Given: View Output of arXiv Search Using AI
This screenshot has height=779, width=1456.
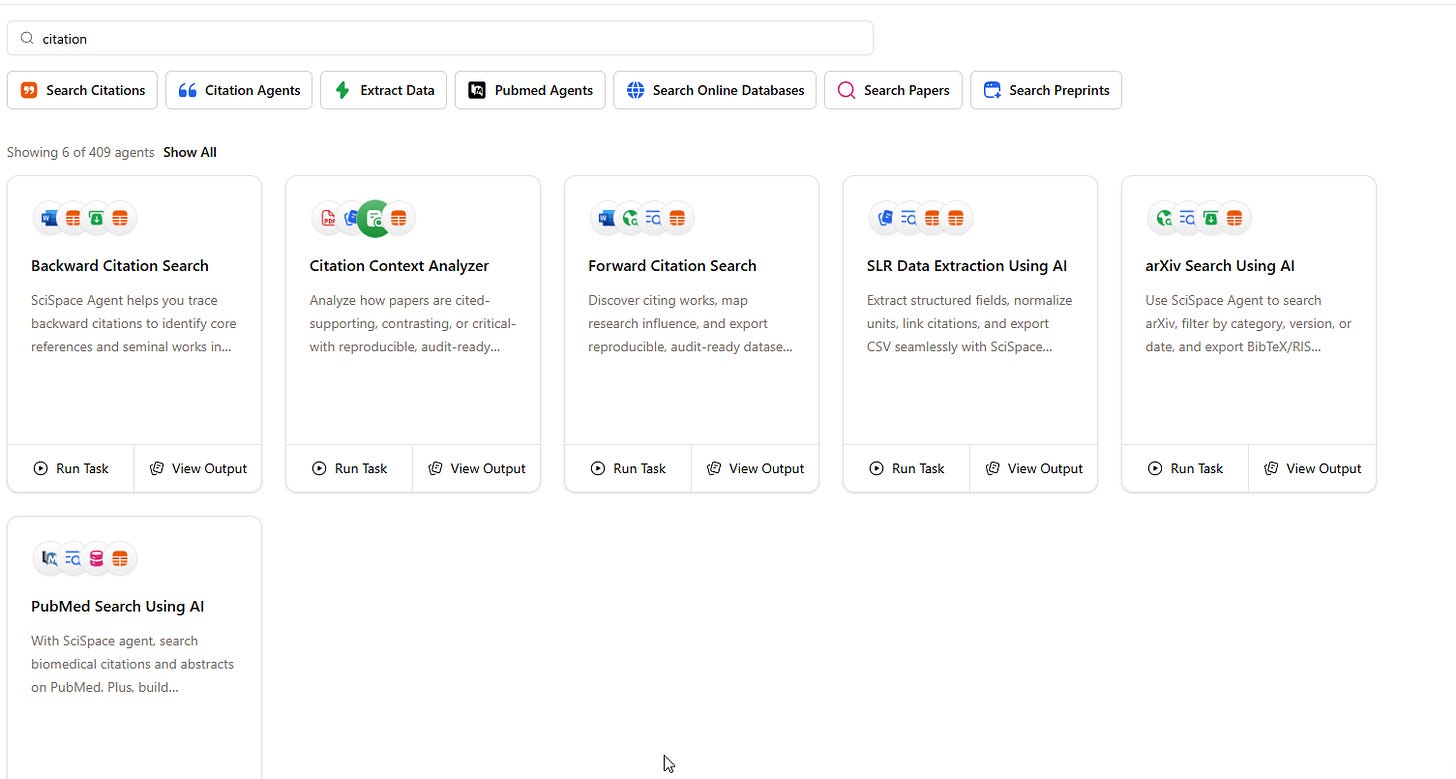Looking at the screenshot, I should tap(1313, 468).
